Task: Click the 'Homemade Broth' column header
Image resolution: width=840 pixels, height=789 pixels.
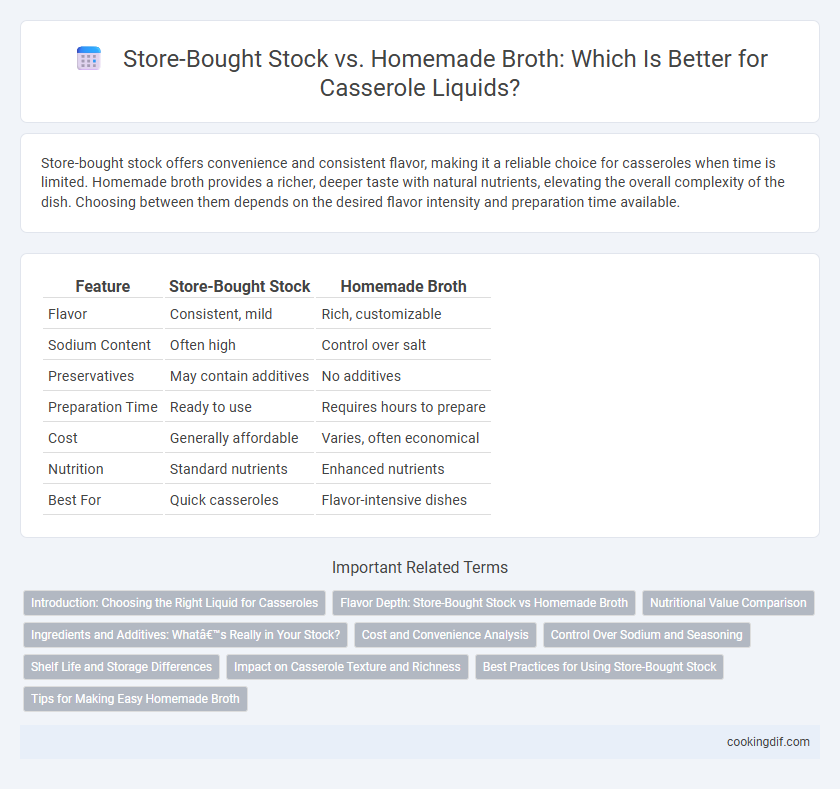Action: tap(403, 287)
